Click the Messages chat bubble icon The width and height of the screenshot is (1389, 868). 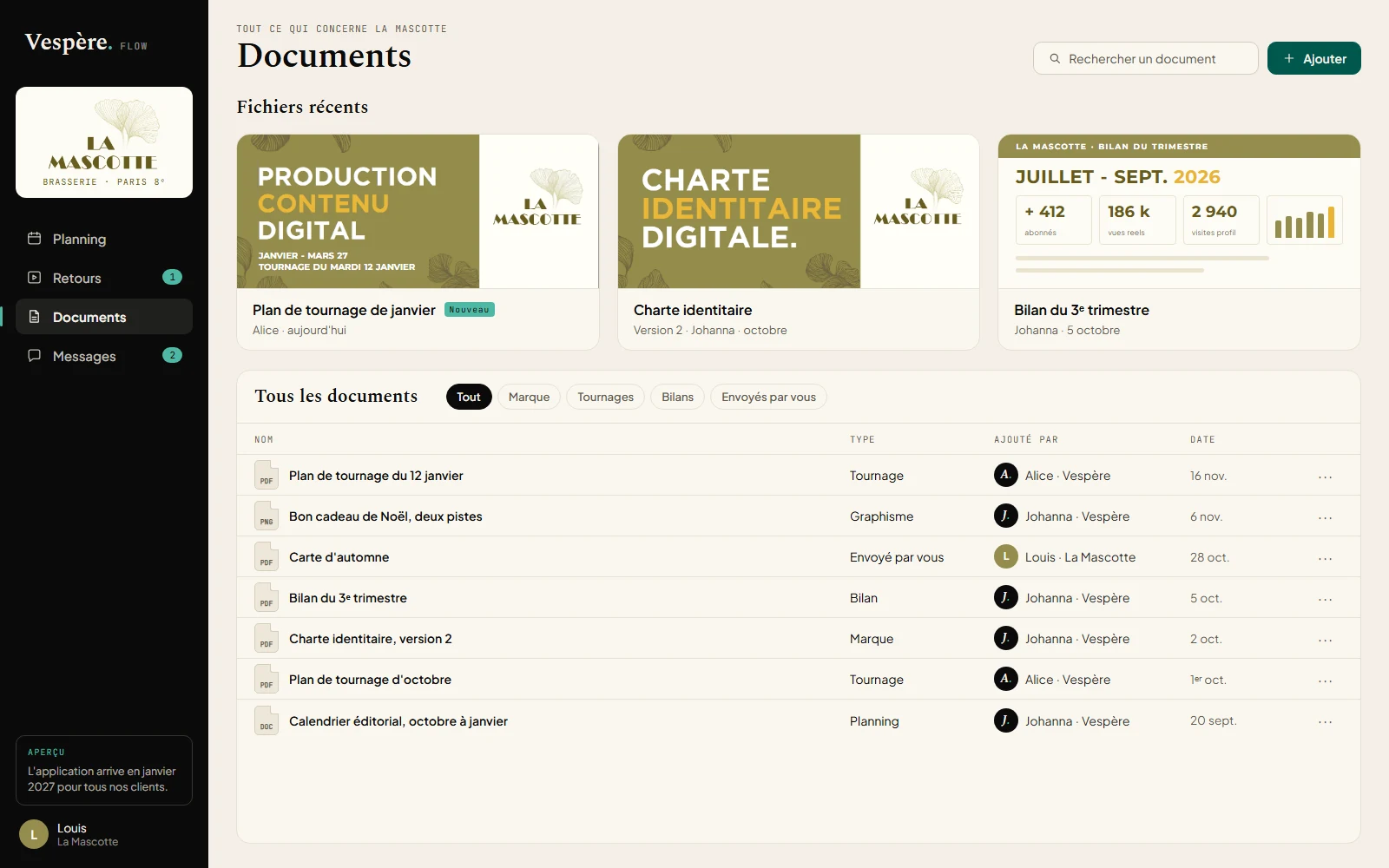click(35, 356)
